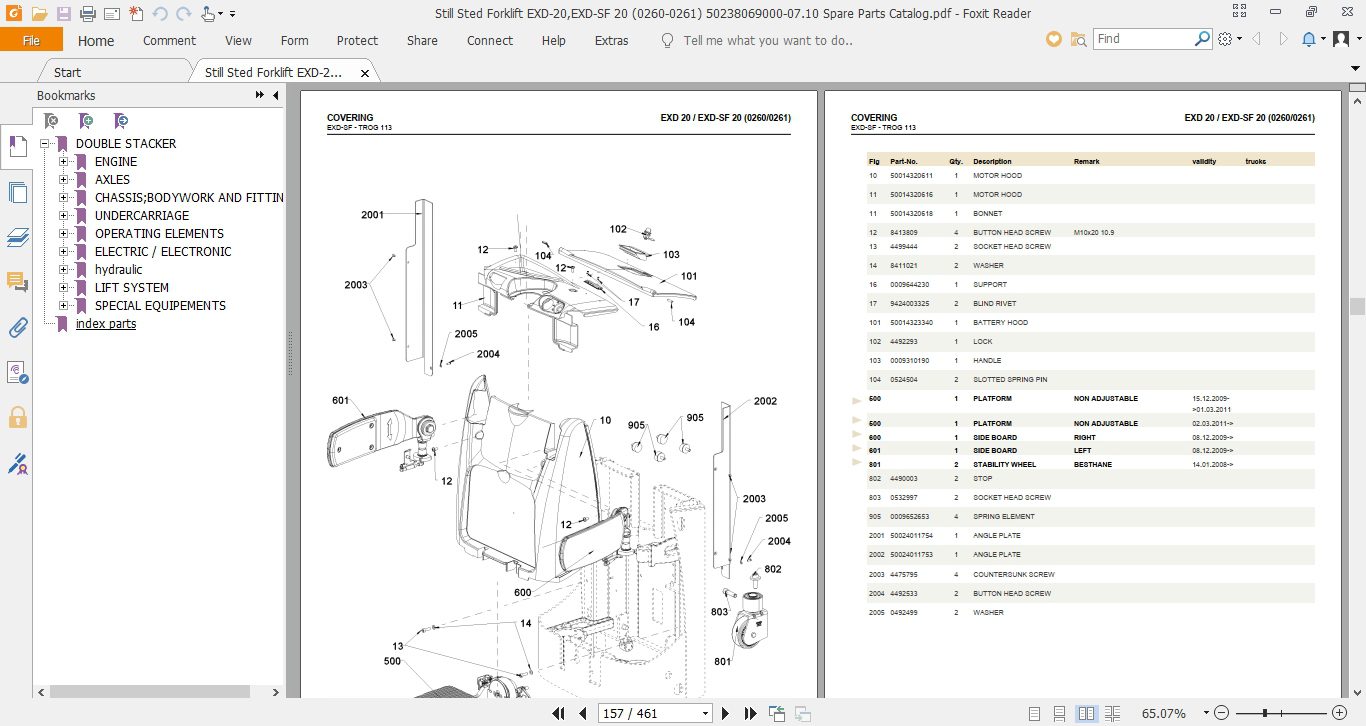This screenshot has width=1366, height=726.
Task: Open the zoom percentage dropdown arrow
Action: coord(1207,714)
